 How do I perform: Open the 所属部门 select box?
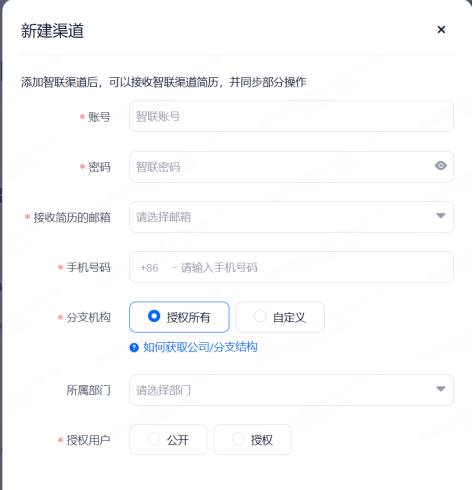[x=291, y=390]
